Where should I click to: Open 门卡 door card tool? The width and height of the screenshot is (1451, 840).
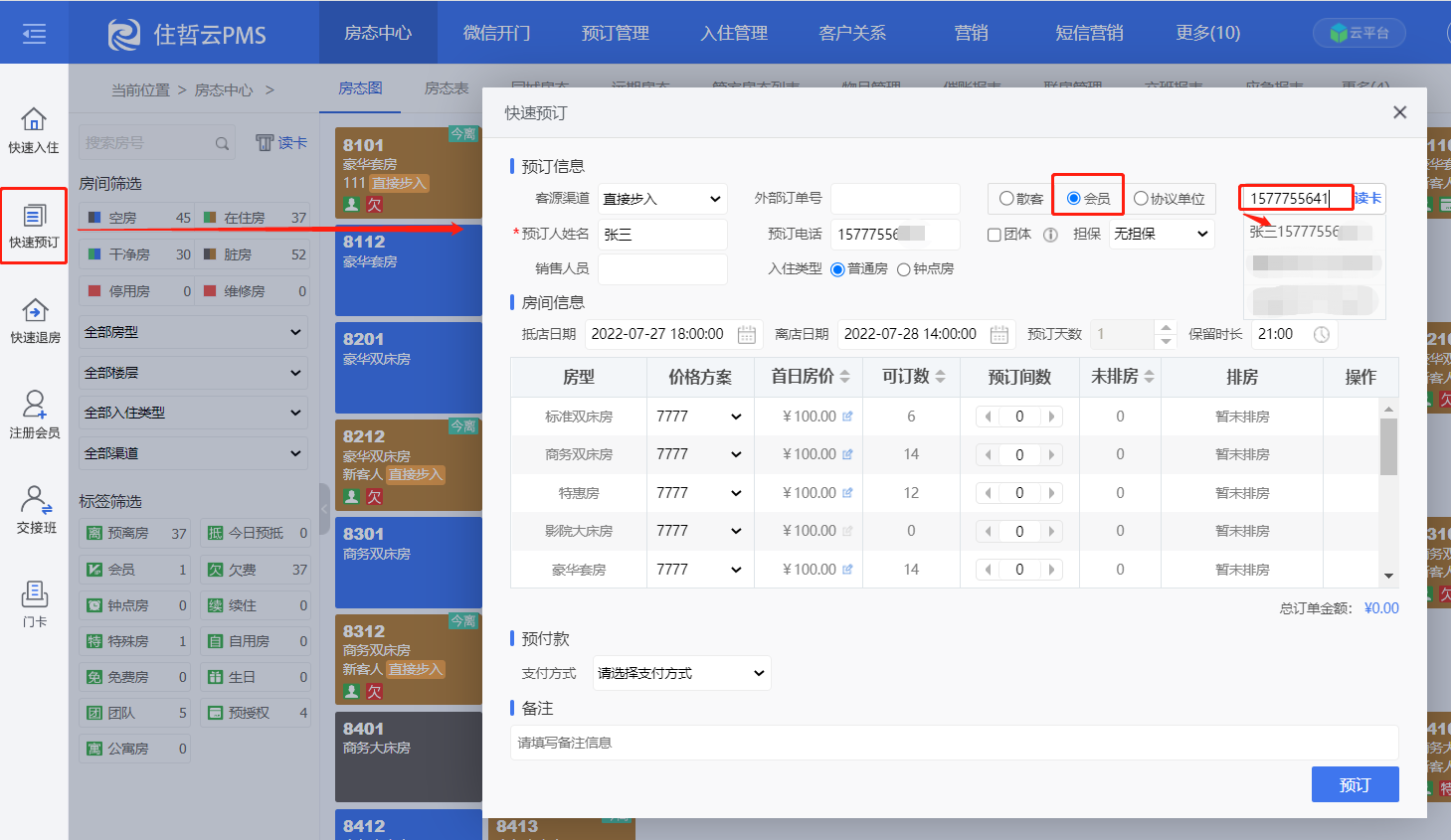pyautogui.click(x=35, y=604)
